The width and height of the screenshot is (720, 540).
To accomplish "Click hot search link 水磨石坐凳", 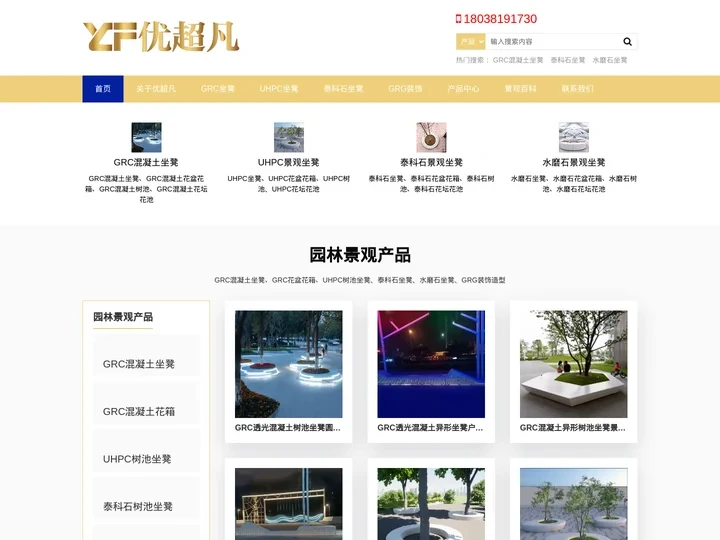I will [x=610, y=60].
